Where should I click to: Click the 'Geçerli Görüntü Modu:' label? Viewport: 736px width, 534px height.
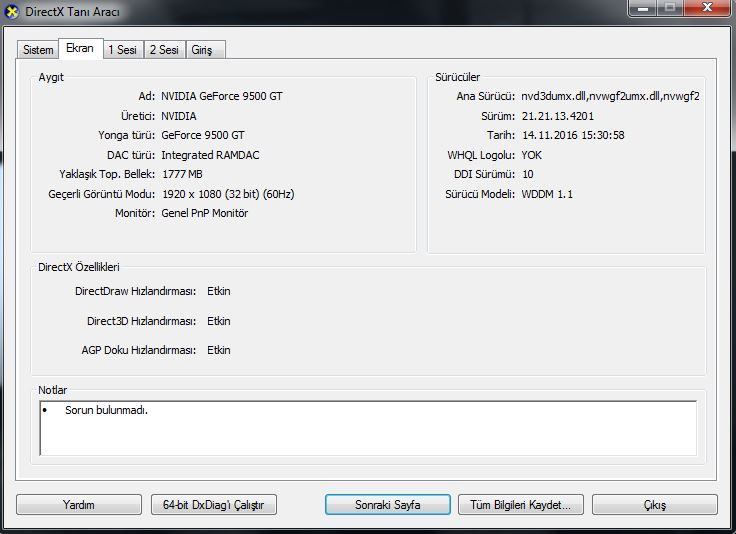click(101, 194)
